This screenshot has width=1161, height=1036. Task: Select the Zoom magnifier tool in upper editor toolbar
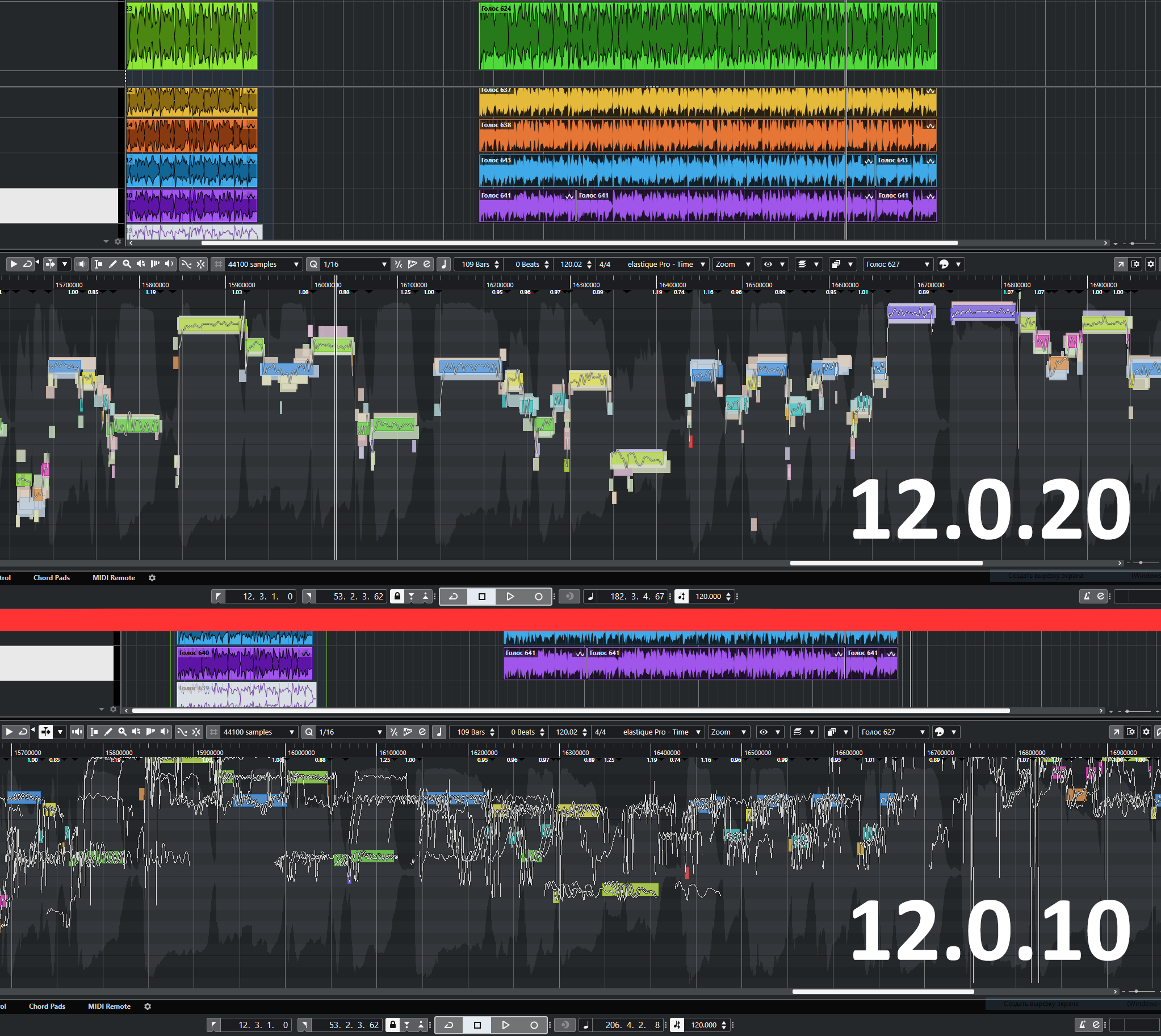click(127, 264)
